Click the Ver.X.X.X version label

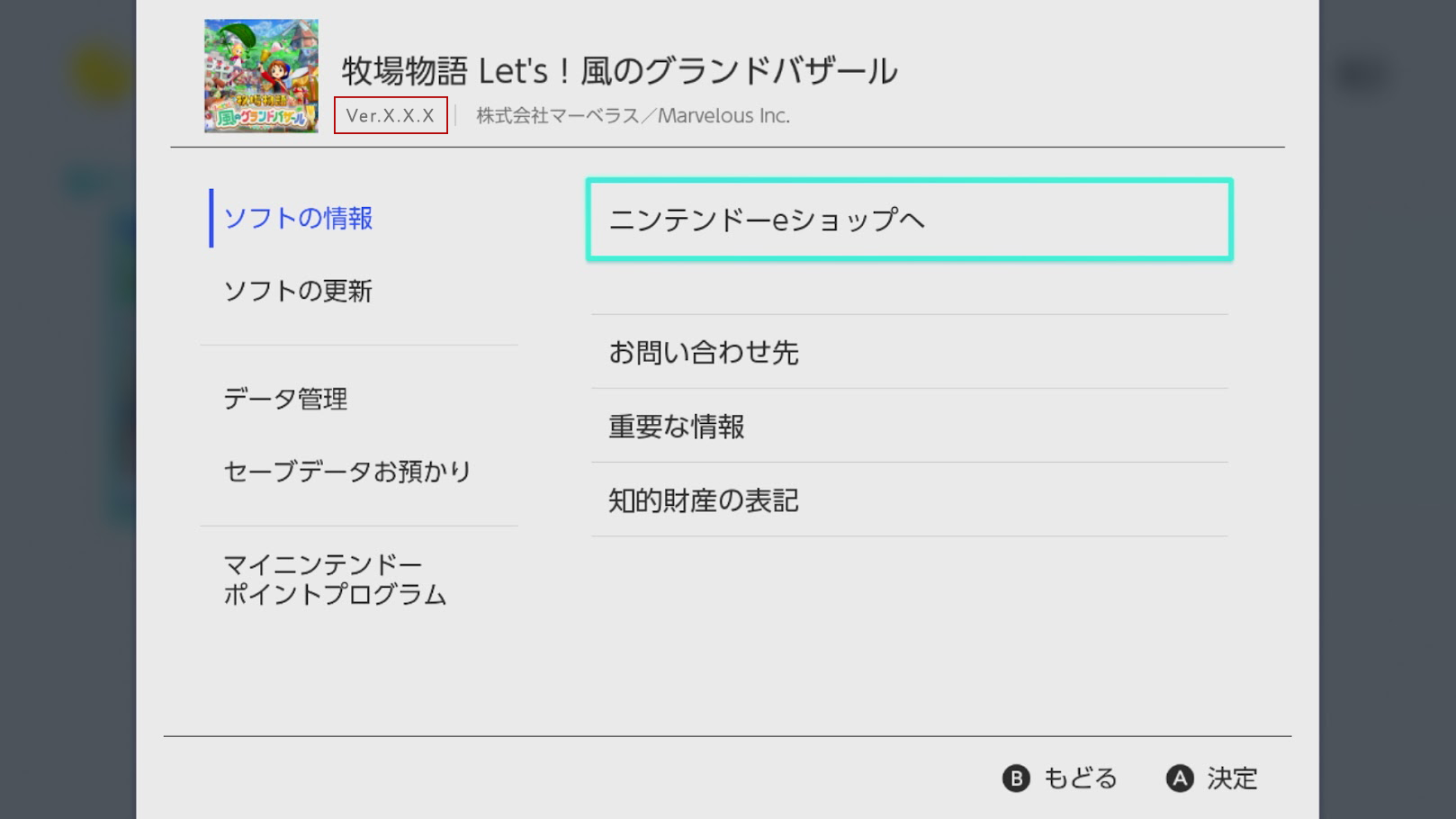pyautogui.click(x=391, y=115)
